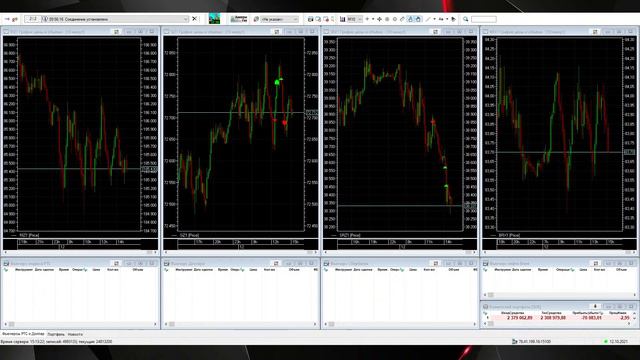Click the RIZ1 [Price] legend label

tap(29, 235)
